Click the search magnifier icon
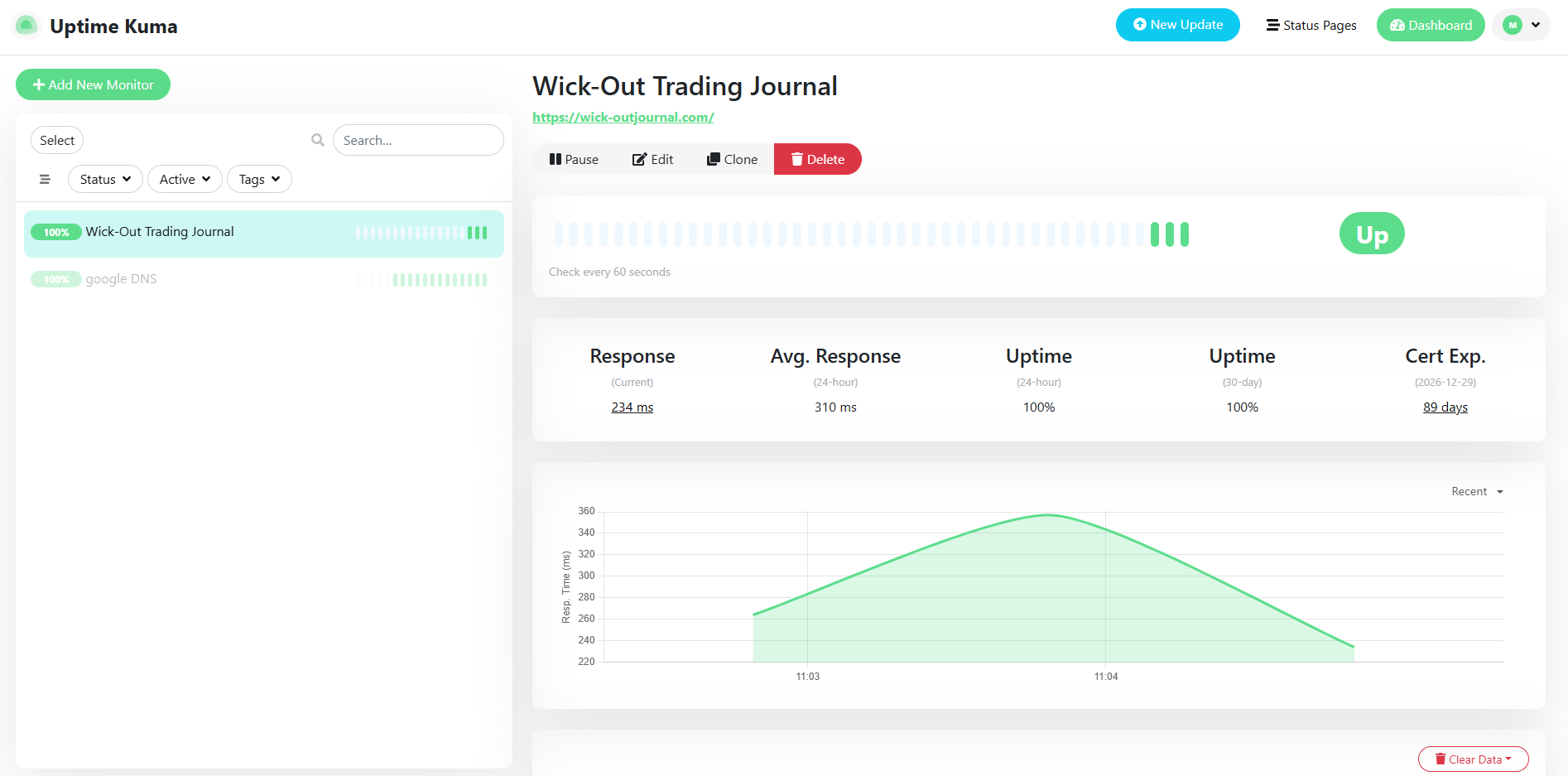Screen dimensions: 1568x776 click(x=318, y=140)
